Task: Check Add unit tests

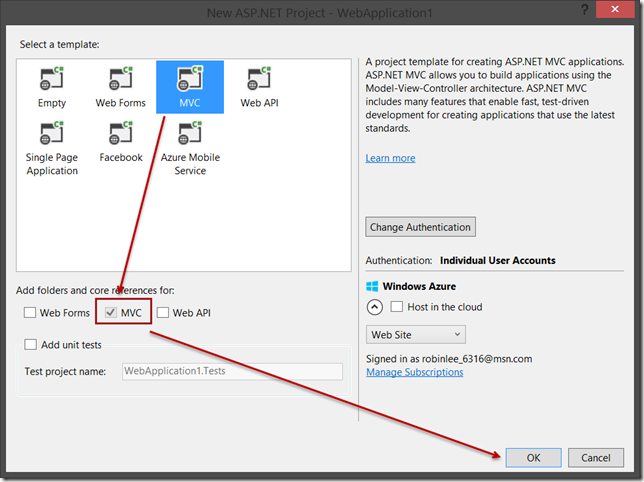Action: 30,344
